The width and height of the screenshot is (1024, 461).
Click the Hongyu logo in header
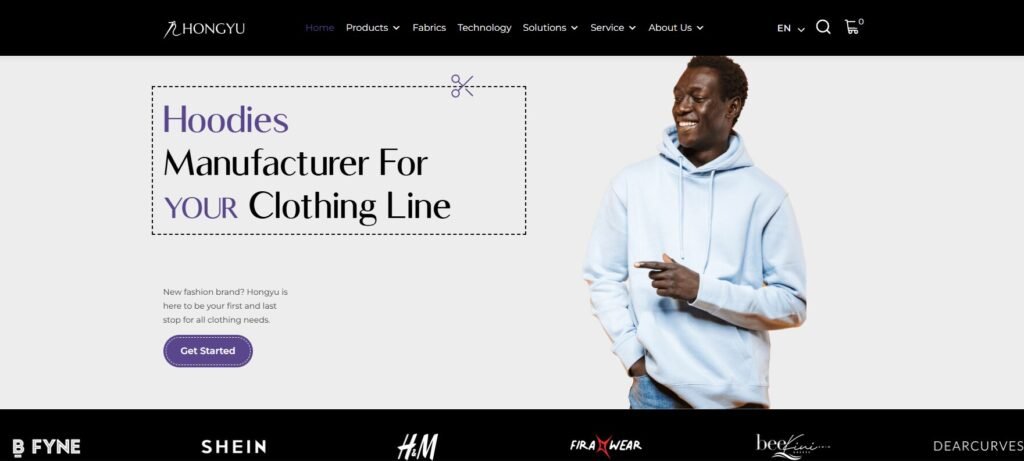pyautogui.click(x=204, y=29)
